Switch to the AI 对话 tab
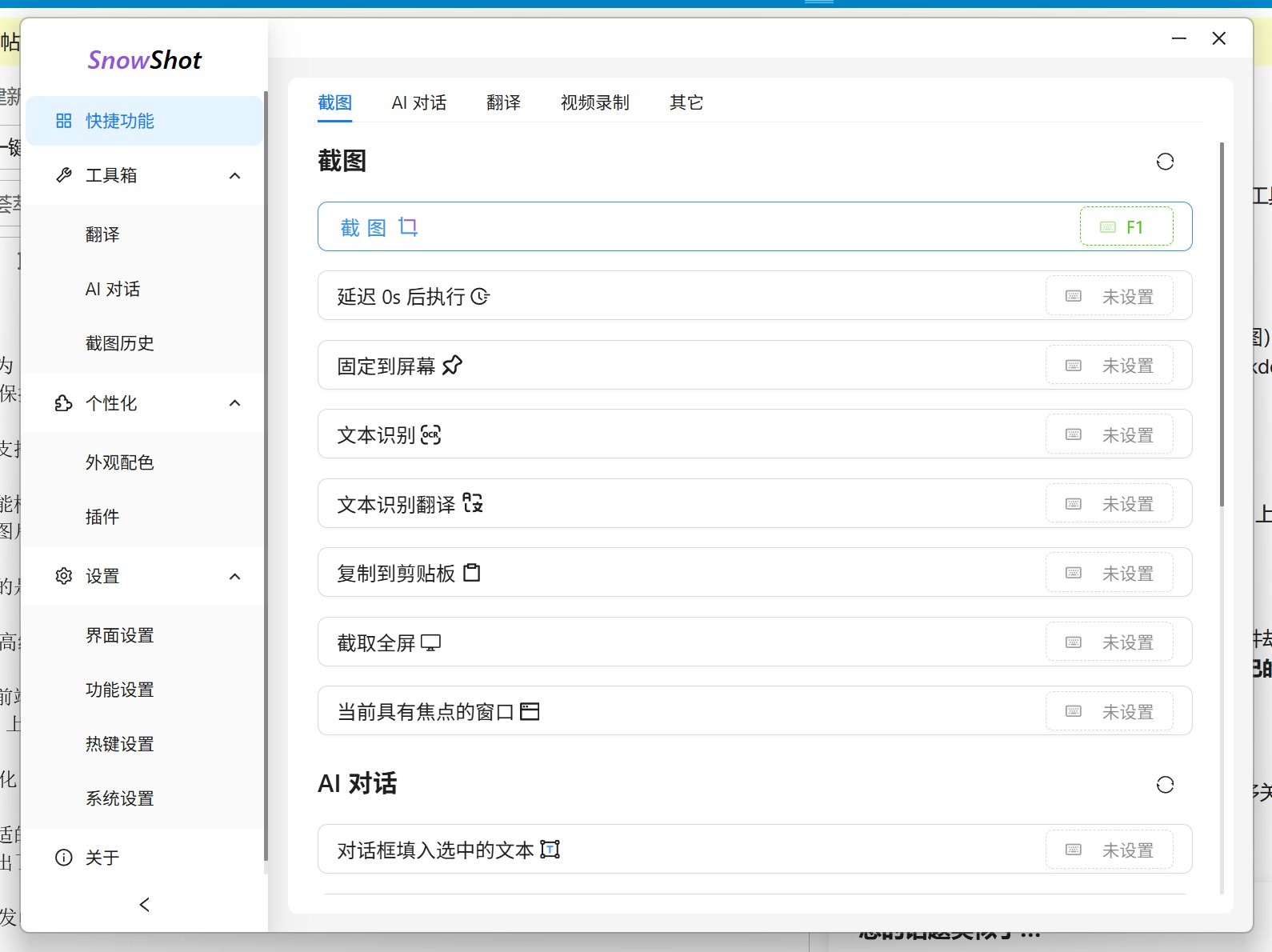This screenshot has height=952, width=1272. tap(419, 102)
